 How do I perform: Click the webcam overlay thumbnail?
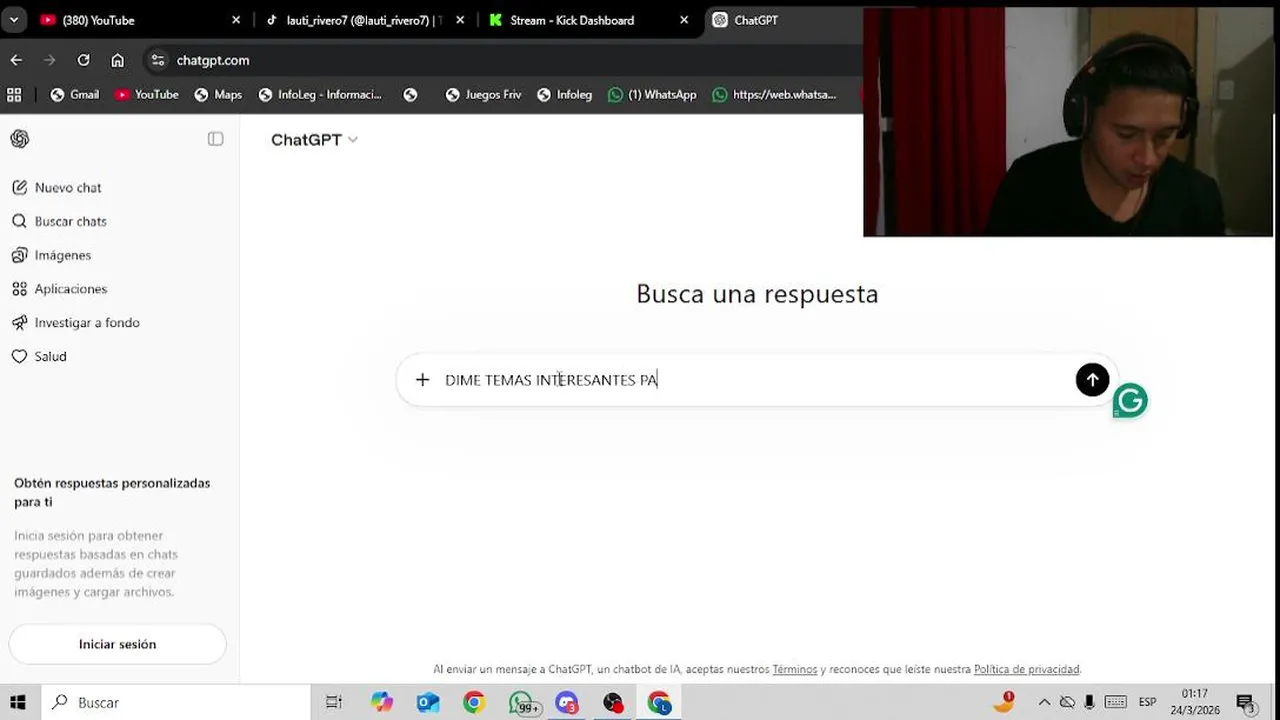[1068, 122]
